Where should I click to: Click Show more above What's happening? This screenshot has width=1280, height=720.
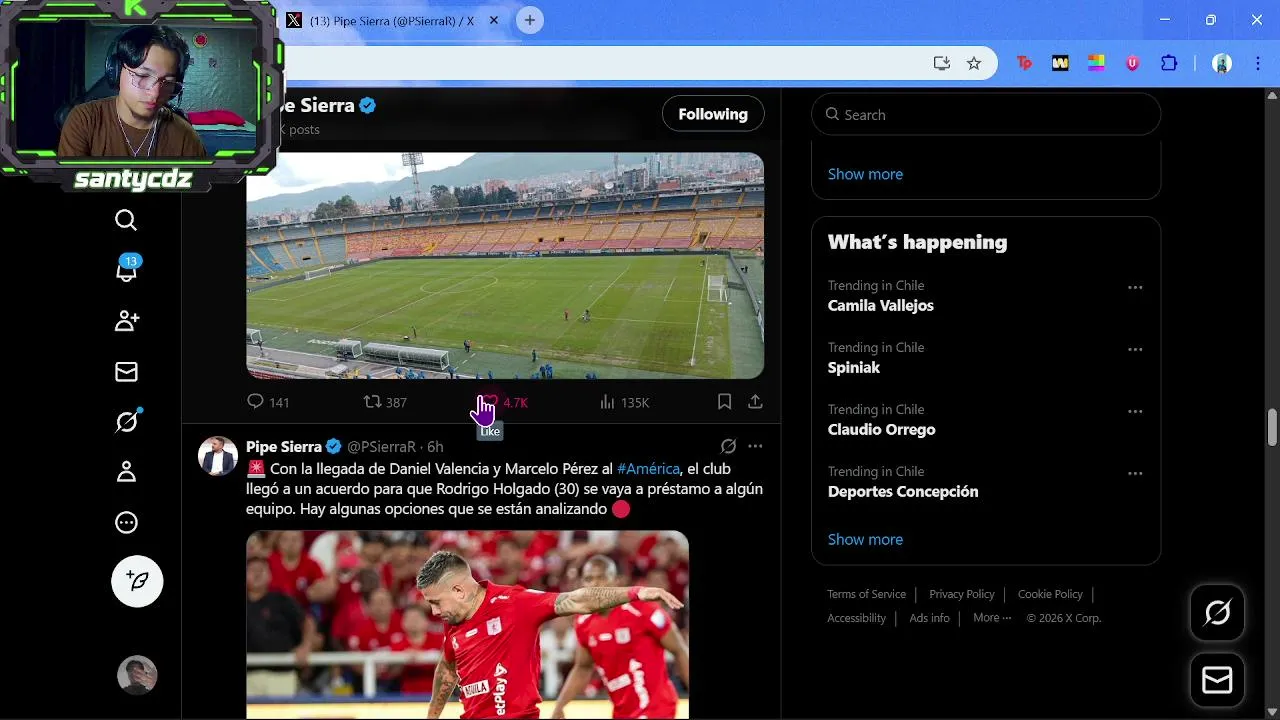click(x=865, y=174)
